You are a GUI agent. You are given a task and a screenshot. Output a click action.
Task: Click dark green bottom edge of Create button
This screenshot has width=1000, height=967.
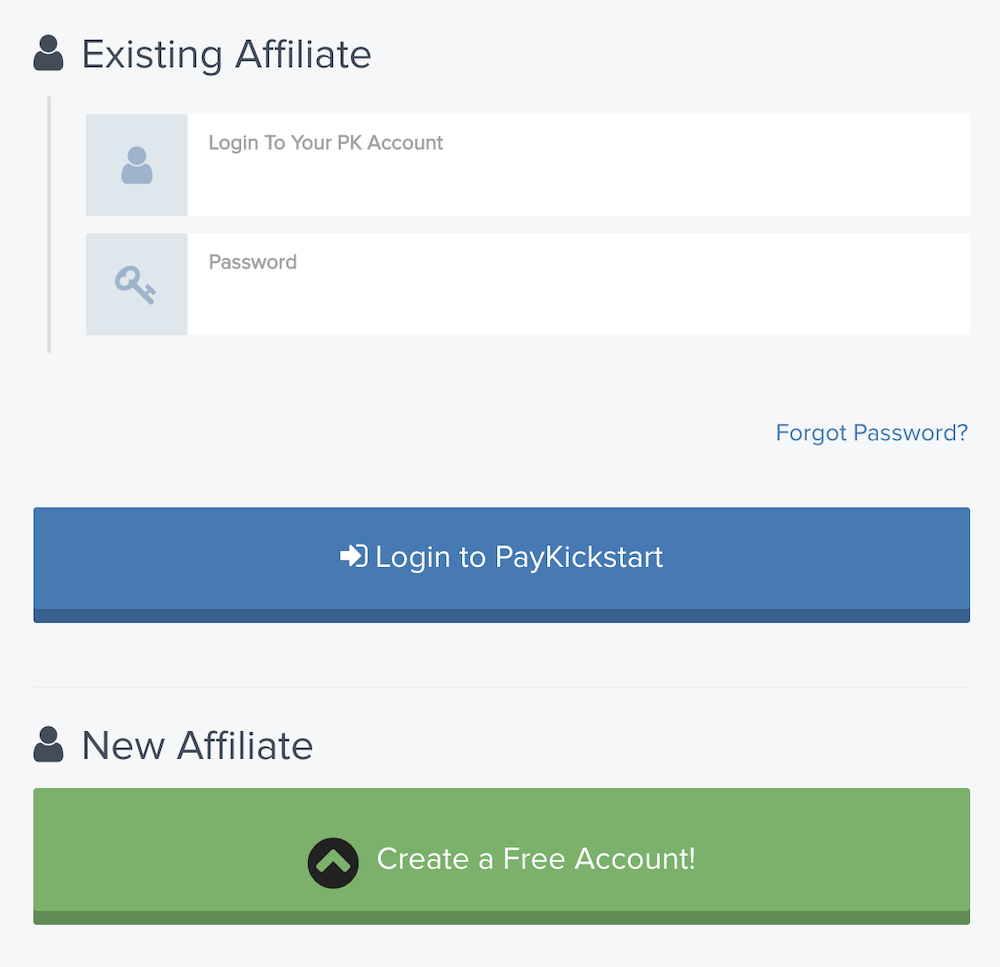click(501, 918)
